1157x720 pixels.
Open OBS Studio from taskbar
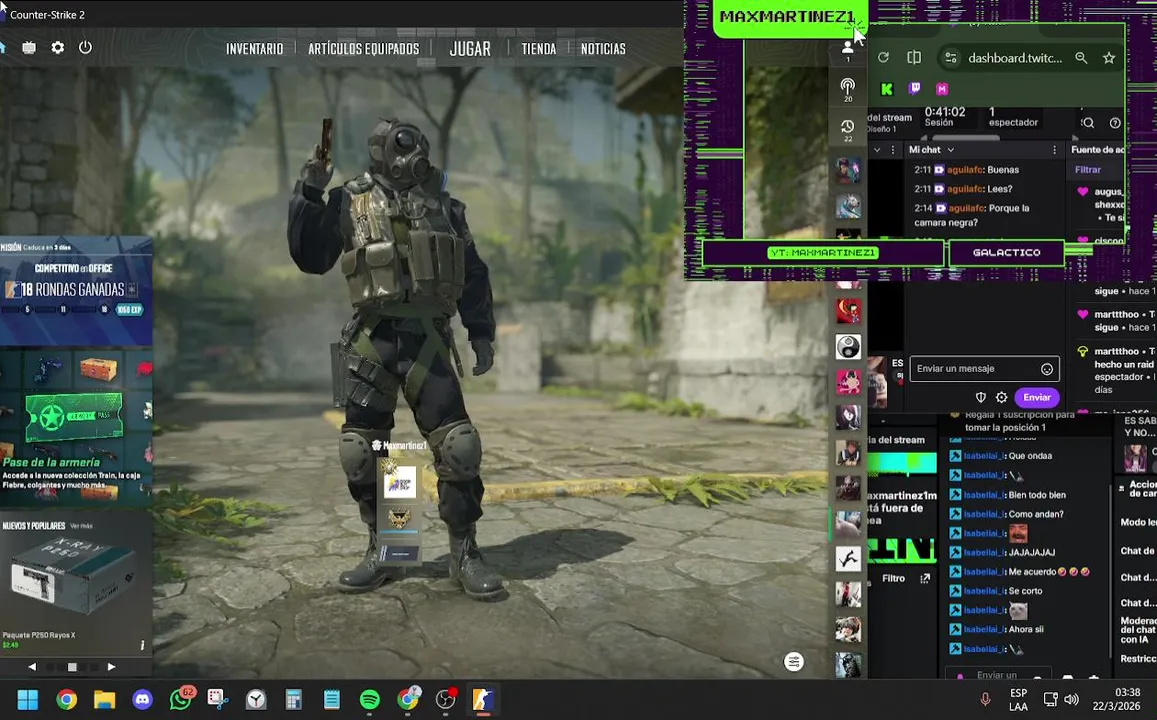(x=446, y=699)
